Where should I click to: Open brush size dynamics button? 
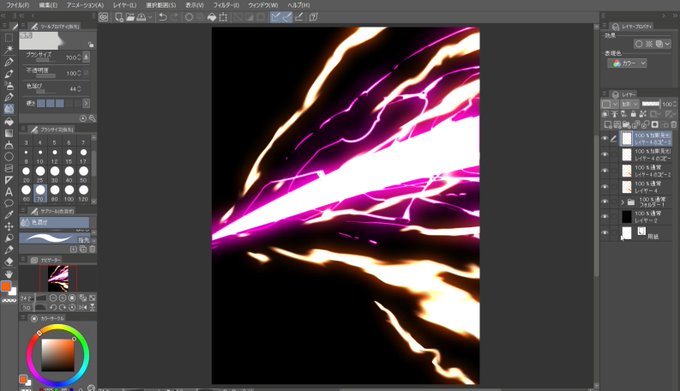coord(86,57)
